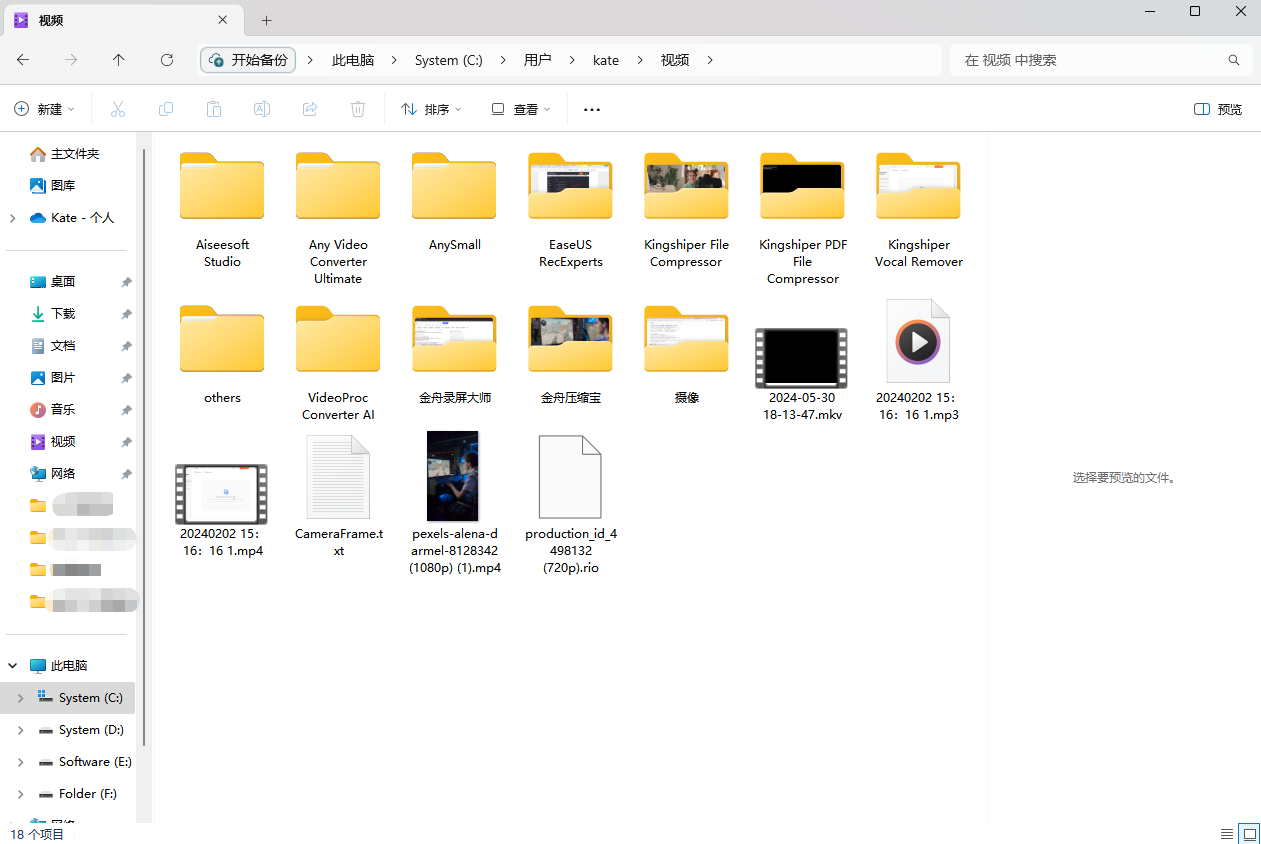Select the others folder
The height and width of the screenshot is (844, 1261).
point(222,355)
